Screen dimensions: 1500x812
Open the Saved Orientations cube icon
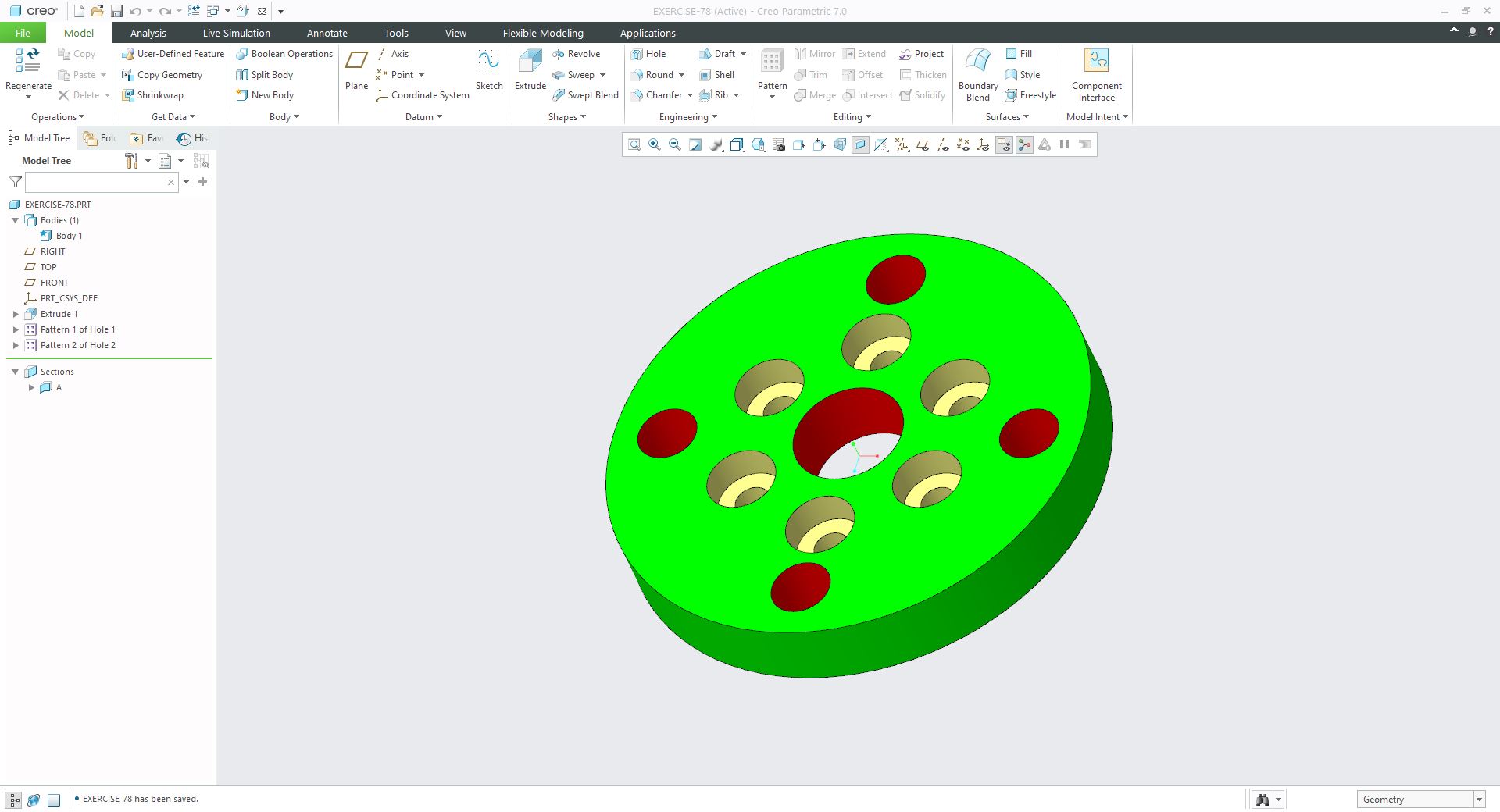coord(758,144)
